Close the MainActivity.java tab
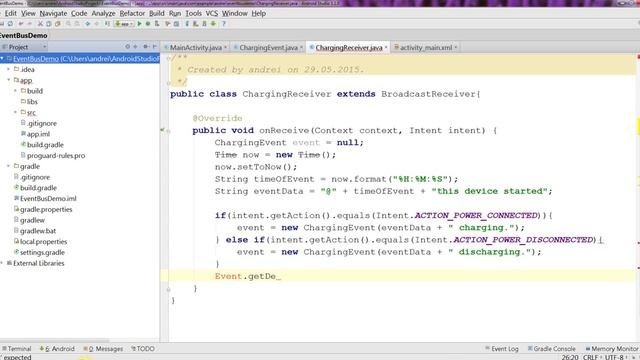This screenshot has width=640, height=360. click(x=225, y=48)
